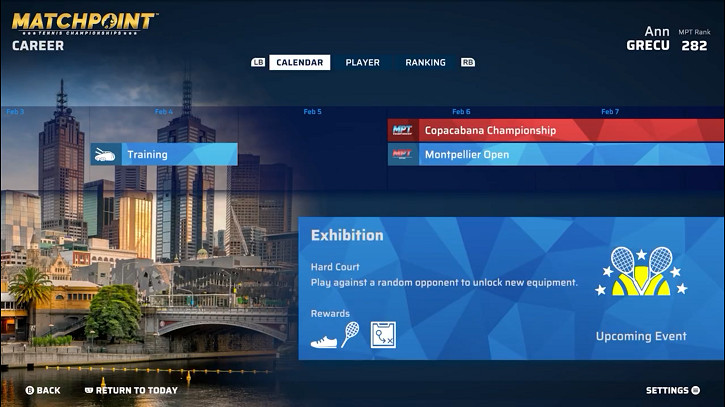Click the MPT logo beside Montpellier Open
The height and width of the screenshot is (407, 725).
point(402,155)
